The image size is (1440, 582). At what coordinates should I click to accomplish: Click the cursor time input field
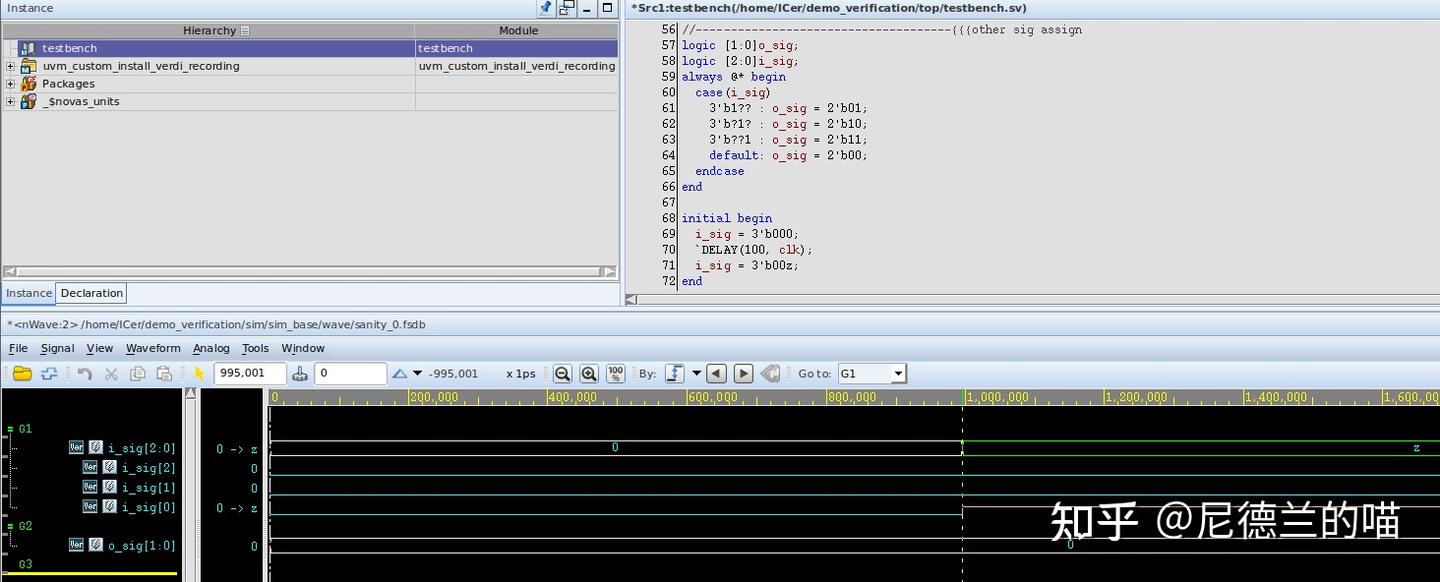tap(250, 374)
